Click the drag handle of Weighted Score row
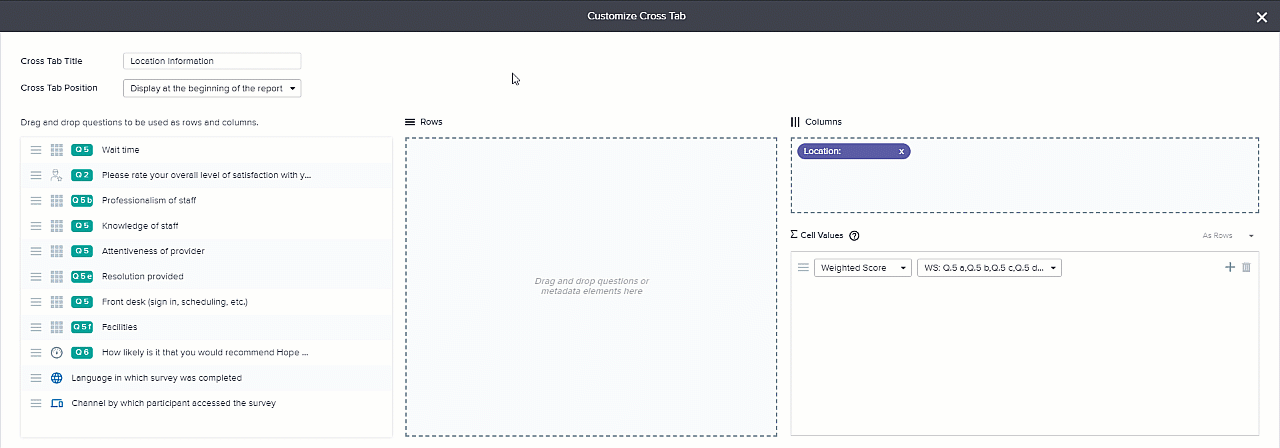 (802, 268)
